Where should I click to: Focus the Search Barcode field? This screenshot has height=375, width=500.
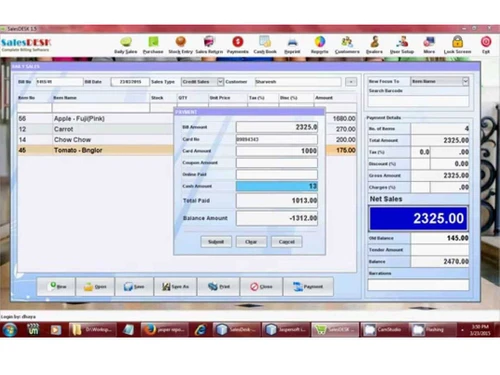[418, 101]
